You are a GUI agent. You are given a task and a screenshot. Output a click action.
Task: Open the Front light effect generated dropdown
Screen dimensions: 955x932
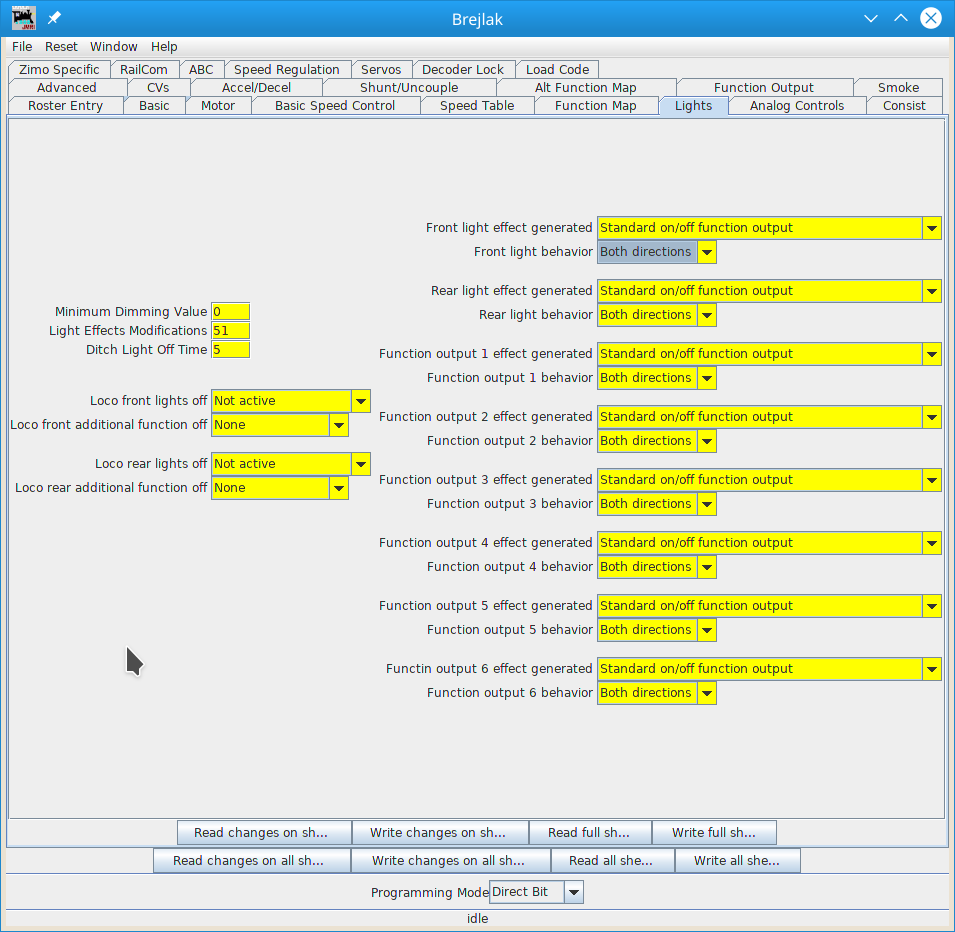[x=769, y=228]
